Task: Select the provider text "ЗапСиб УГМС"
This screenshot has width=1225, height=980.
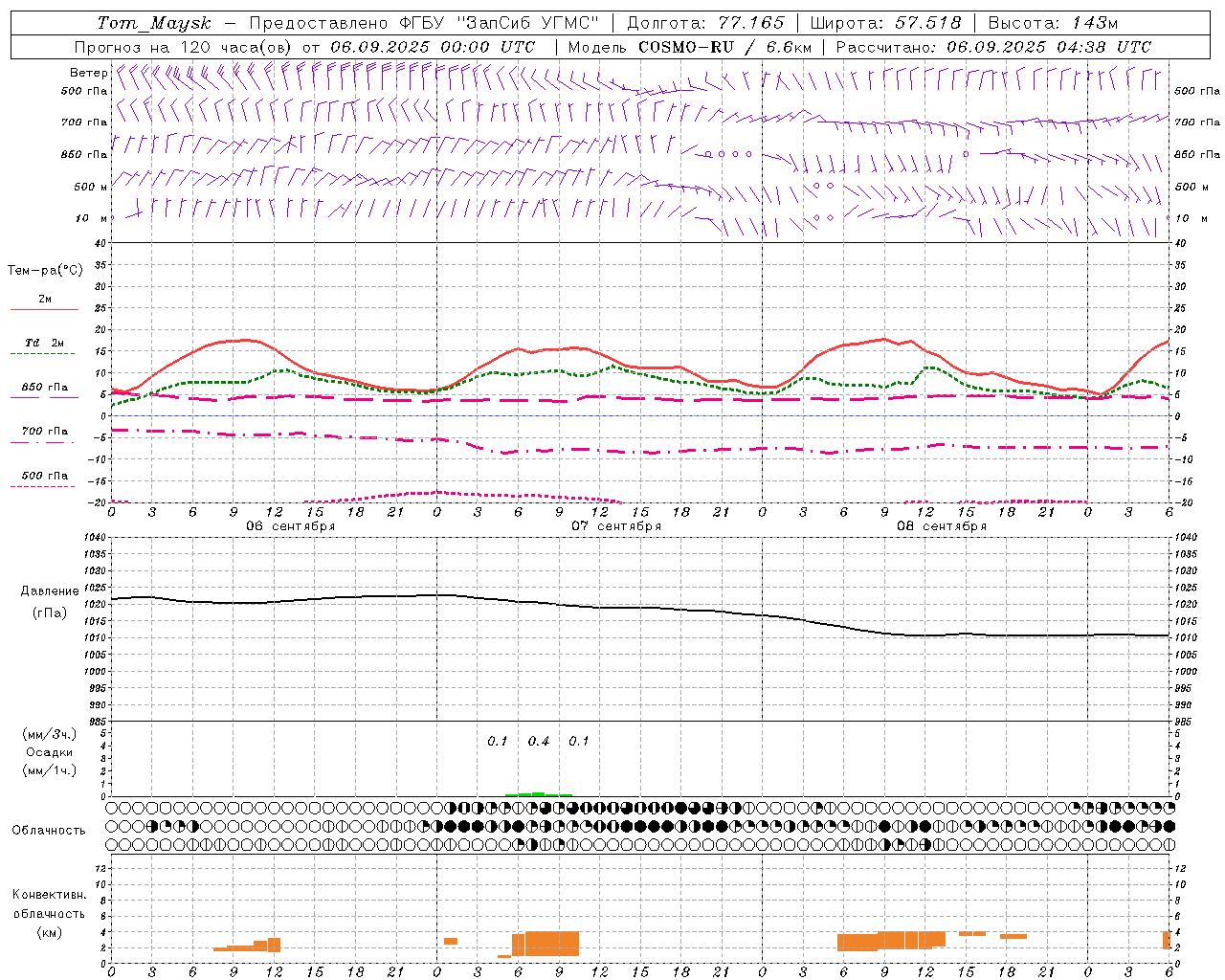Action: (530, 23)
